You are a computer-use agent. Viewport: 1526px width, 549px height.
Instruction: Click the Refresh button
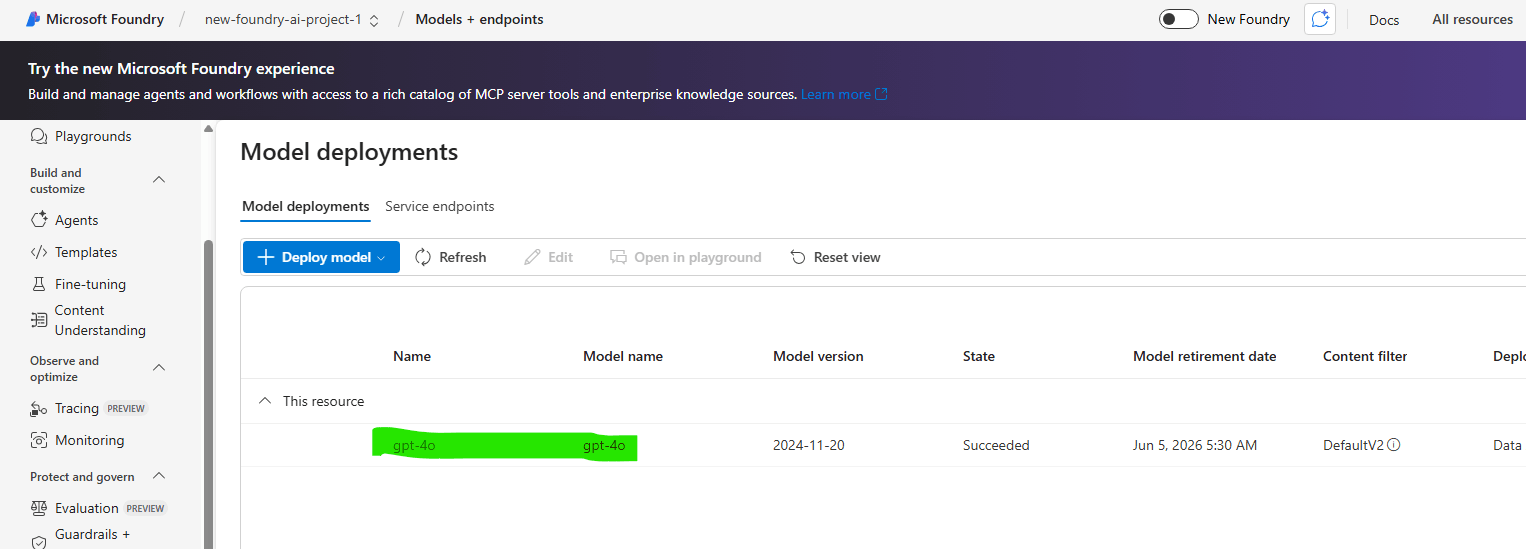point(451,257)
